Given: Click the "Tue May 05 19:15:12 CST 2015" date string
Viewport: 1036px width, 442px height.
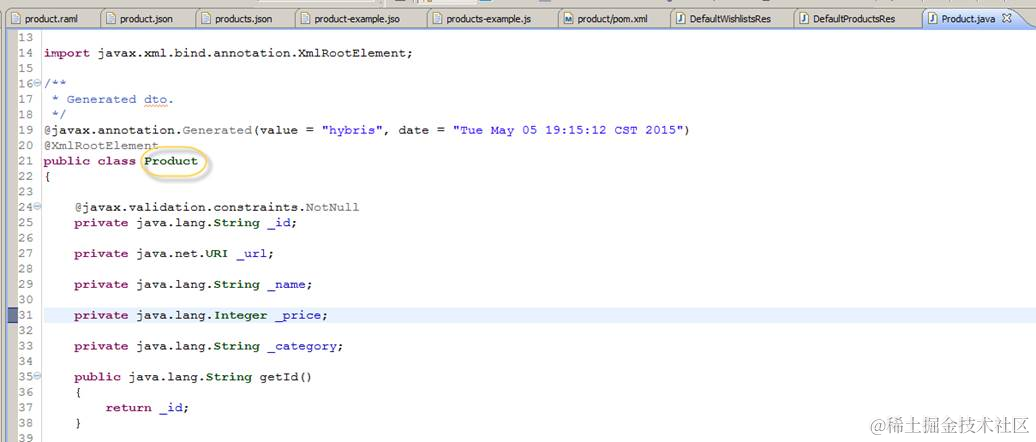Looking at the screenshot, I should [x=568, y=130].
